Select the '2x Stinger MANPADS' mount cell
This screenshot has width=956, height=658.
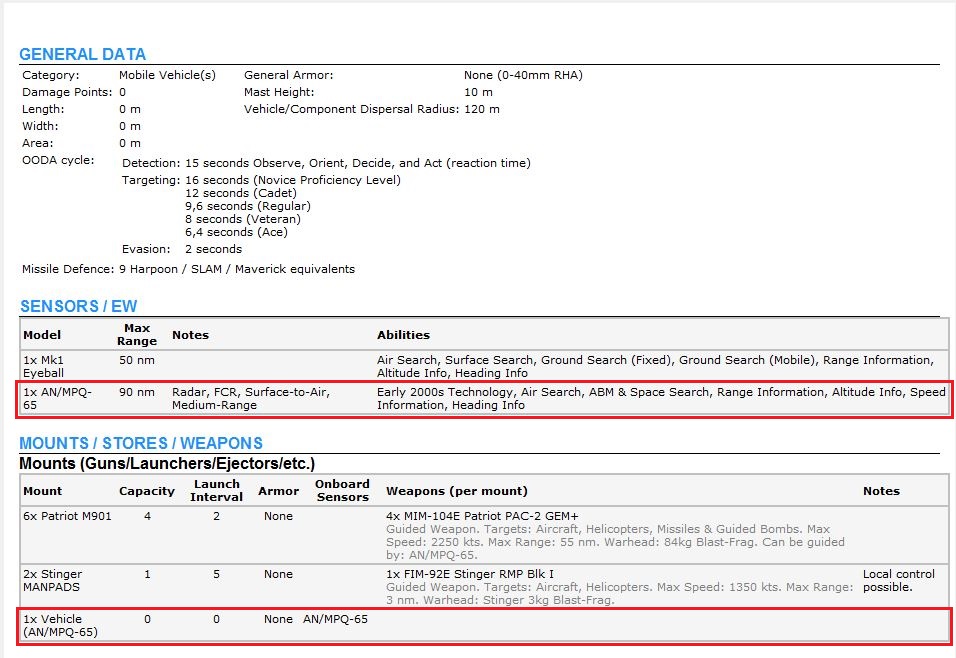coord(52,581)
